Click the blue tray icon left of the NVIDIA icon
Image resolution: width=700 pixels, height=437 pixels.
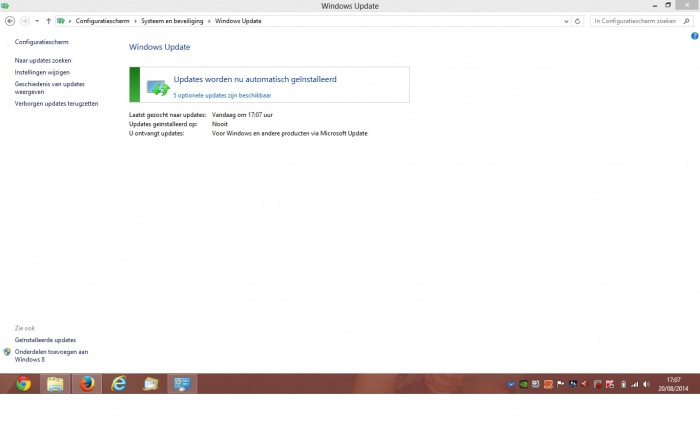point(511,384)
